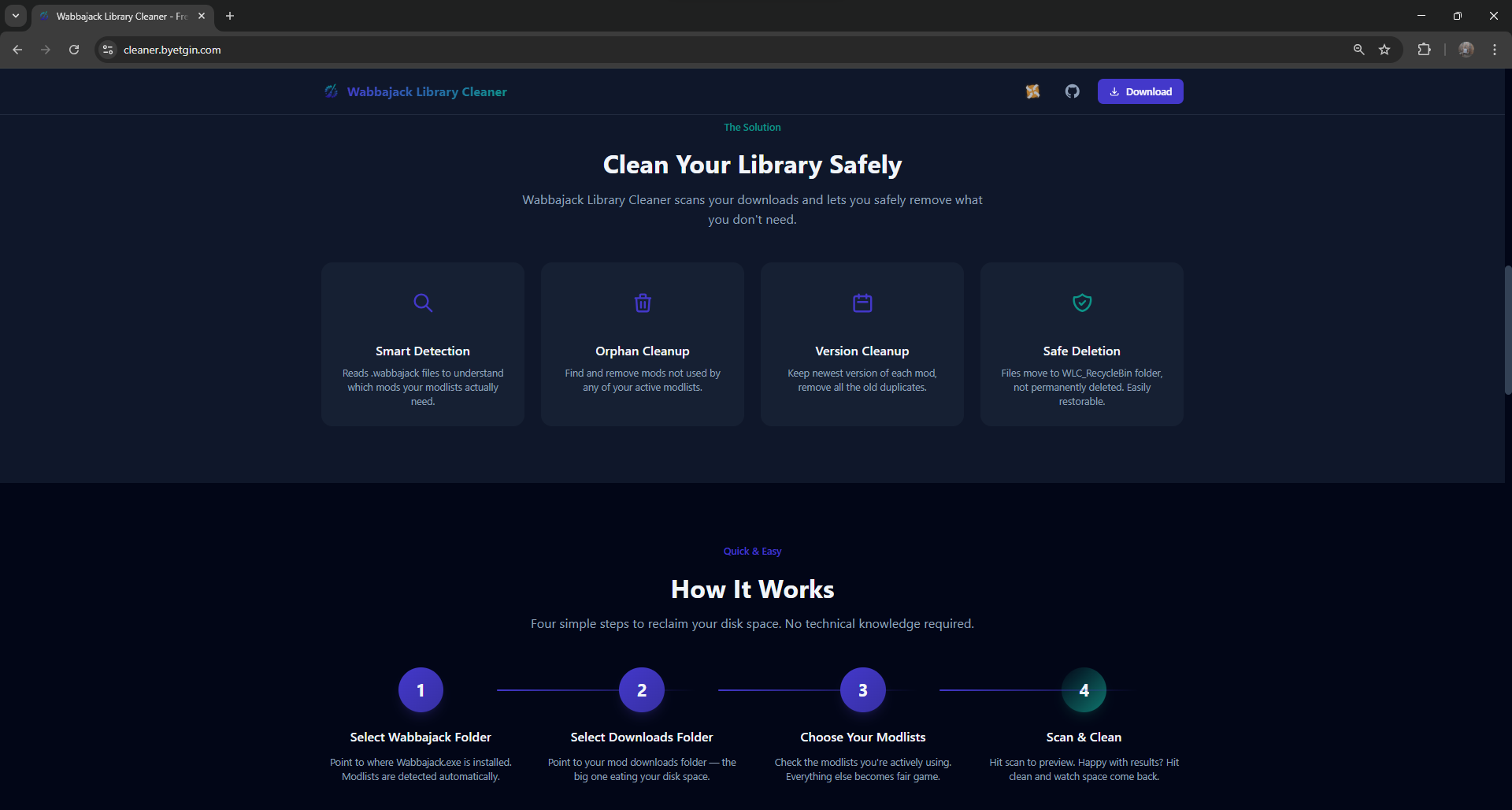
Task: Click the Smart Detection magnifier icon
Action: click(x=423, y=303)
